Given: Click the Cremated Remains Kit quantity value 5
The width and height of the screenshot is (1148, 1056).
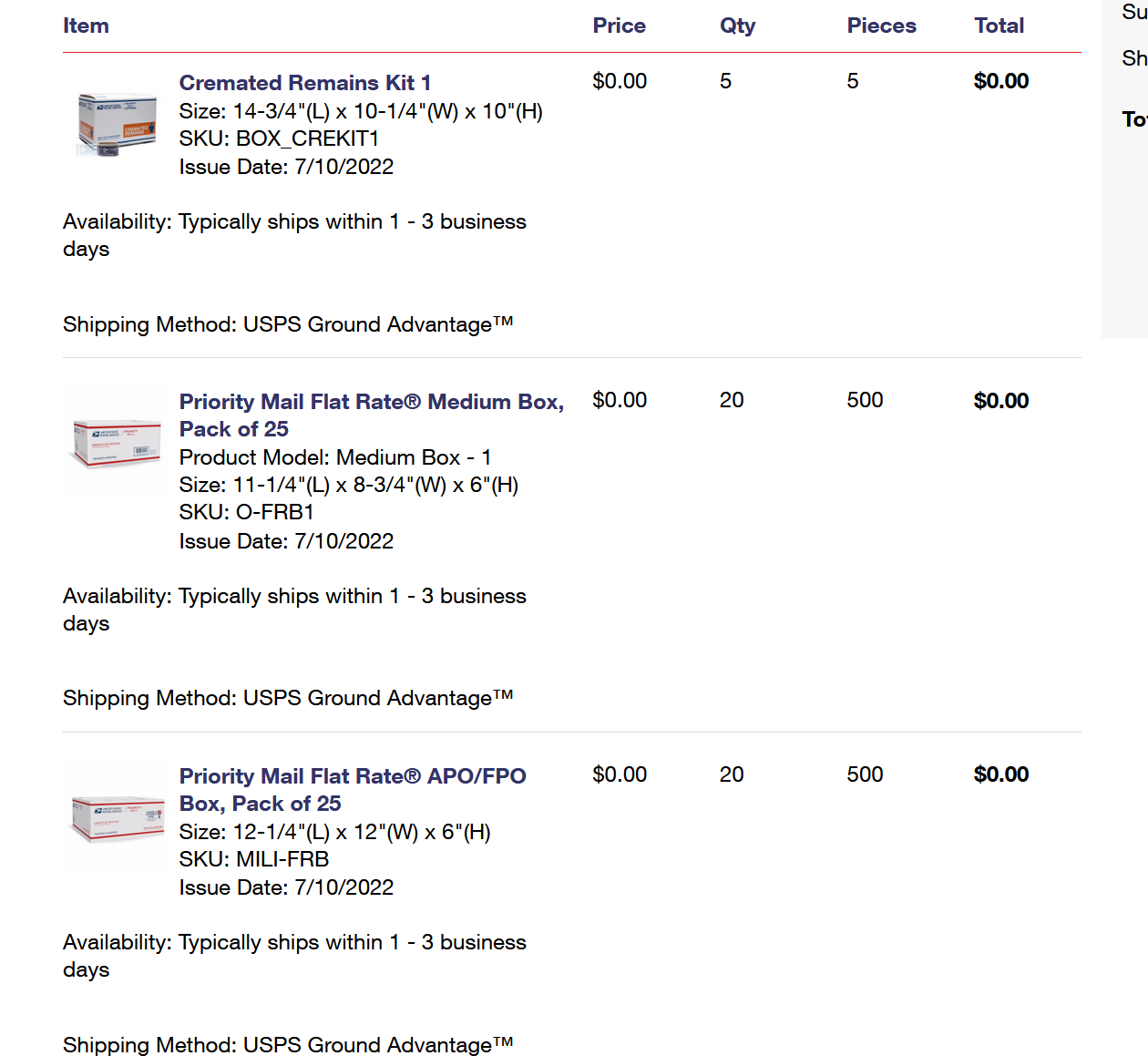Looking at the screenshot, I should [725, 81].
